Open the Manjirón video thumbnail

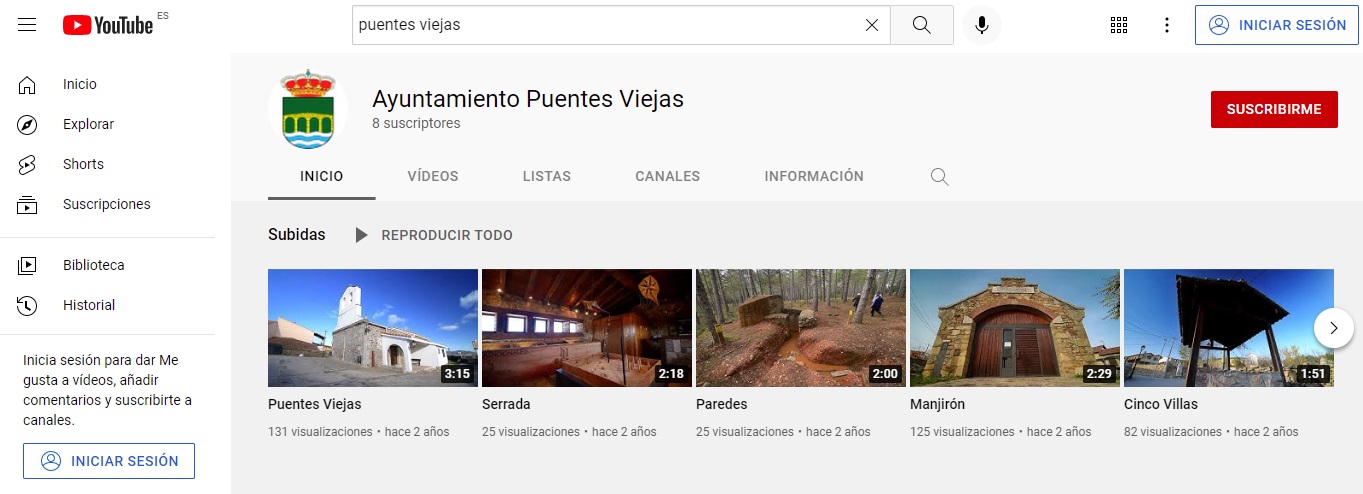tap(1015, 328)
